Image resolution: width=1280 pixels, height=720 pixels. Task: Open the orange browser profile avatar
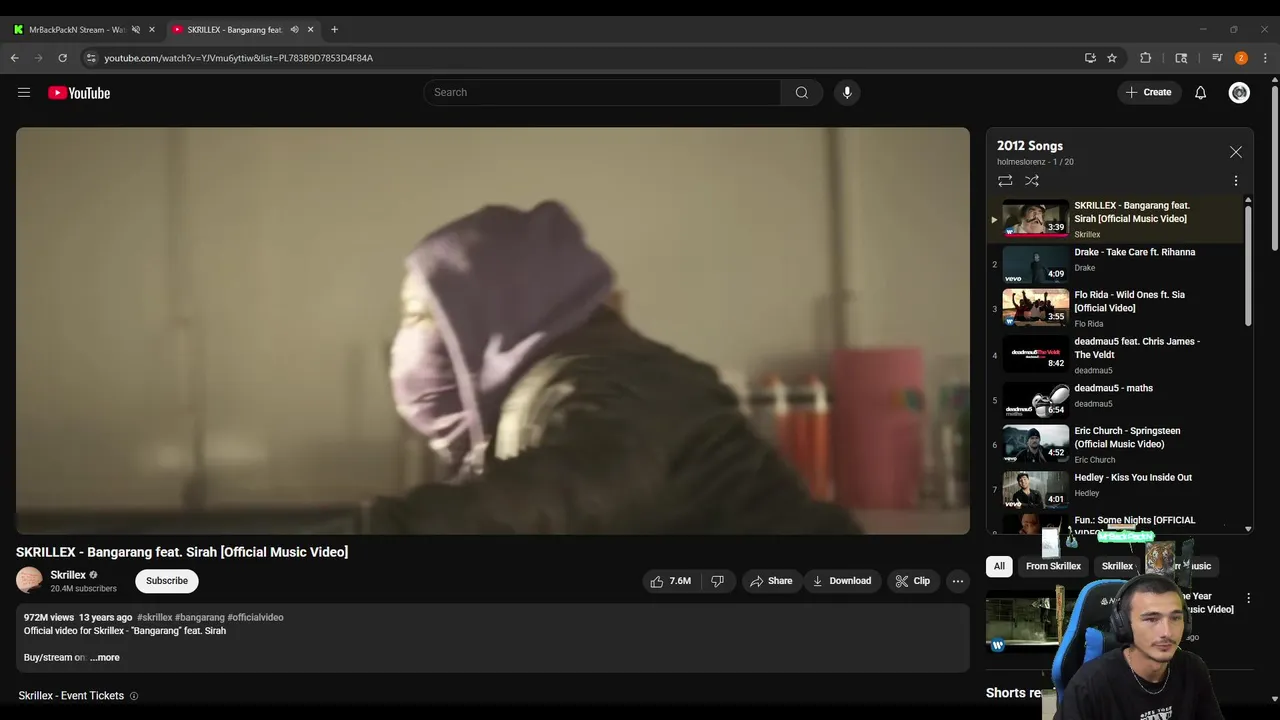(1241, 58)
